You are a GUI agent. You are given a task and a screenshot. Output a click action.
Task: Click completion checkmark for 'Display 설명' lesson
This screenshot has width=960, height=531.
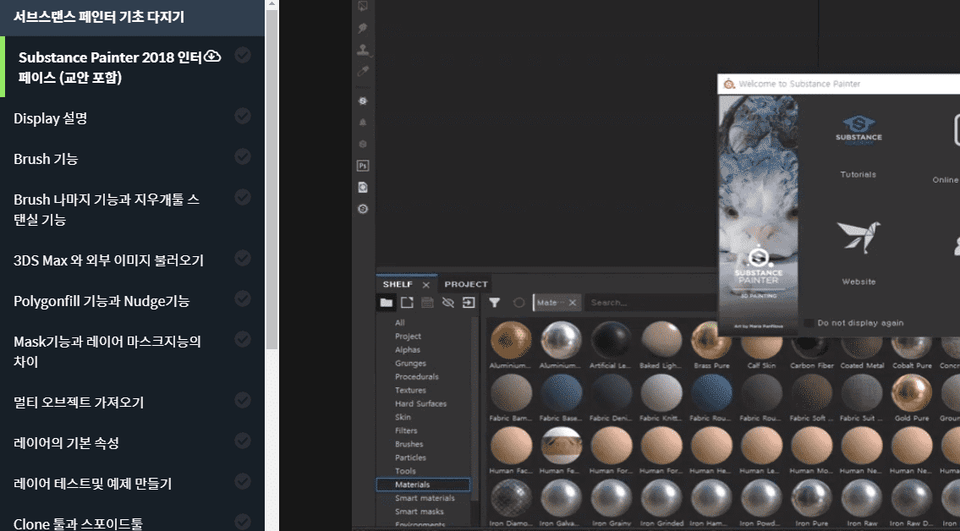click(x=242, y=117)
